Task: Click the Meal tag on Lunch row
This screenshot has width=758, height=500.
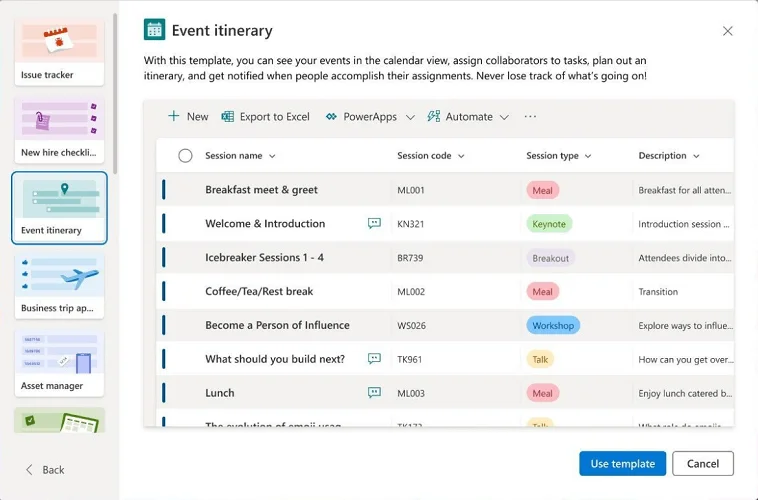Action: [x=542, y=393]
